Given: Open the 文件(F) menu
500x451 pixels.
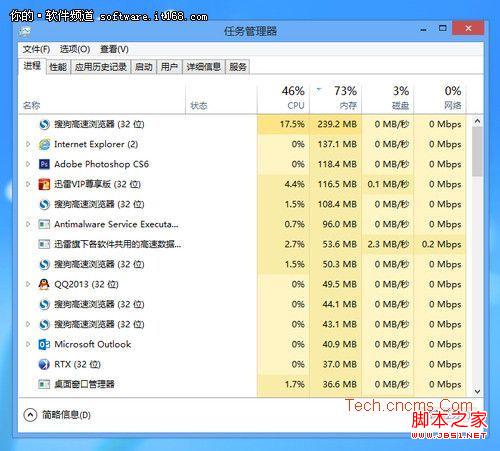Looking at the screenshot, I should tap(36, 49).
